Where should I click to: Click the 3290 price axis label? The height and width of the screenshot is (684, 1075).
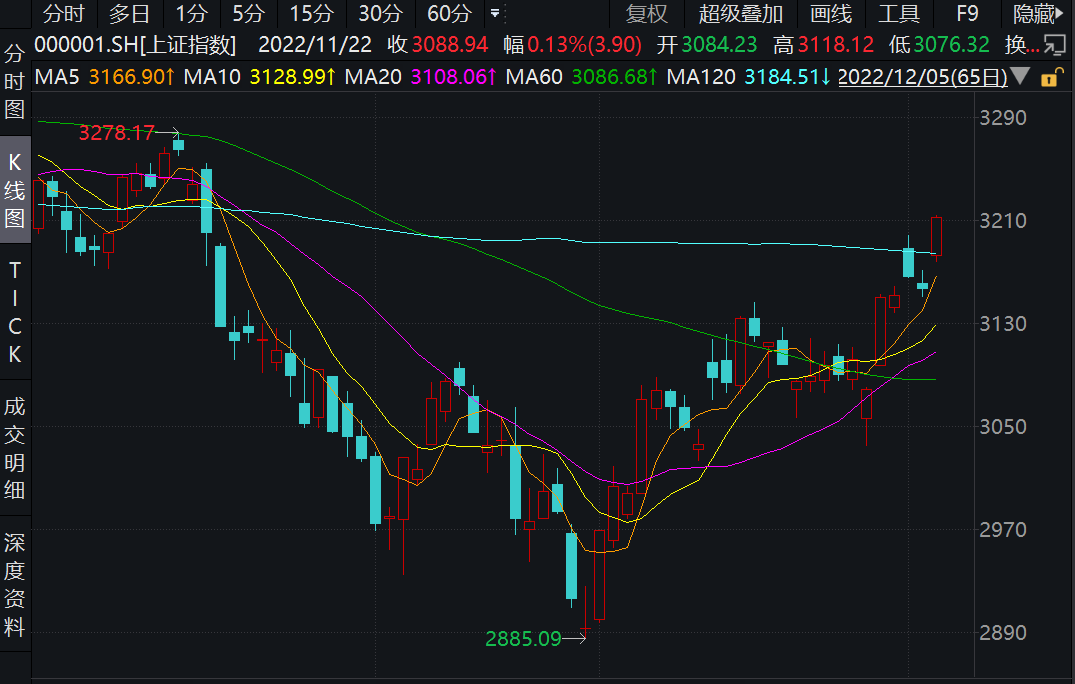click(1003, 118)
